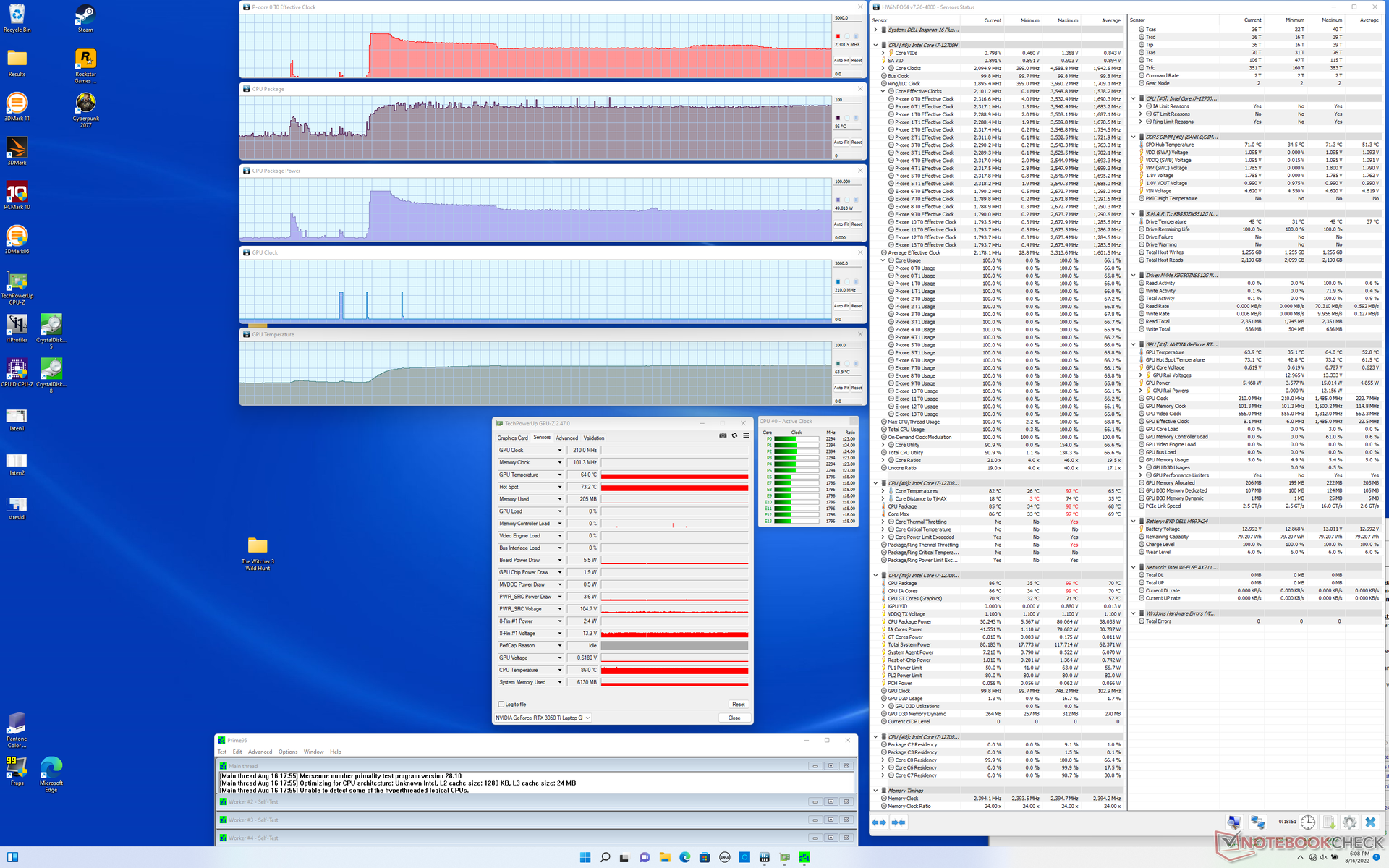Viewport: 1389px width, 868px height.
Task: Click HWiNFO settings gear icon
Action: click(x=1349, y=822)
